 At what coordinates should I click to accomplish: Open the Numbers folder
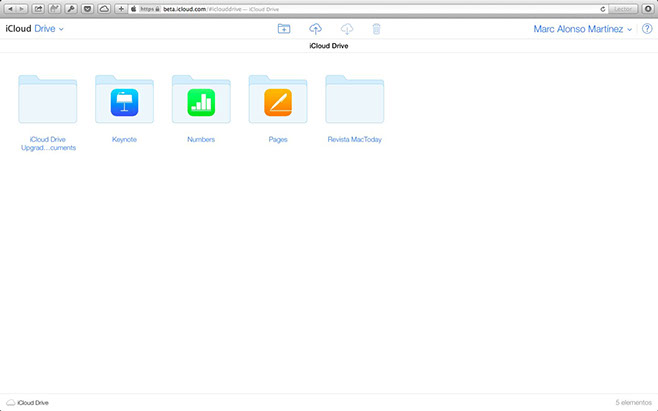point(201,101)
